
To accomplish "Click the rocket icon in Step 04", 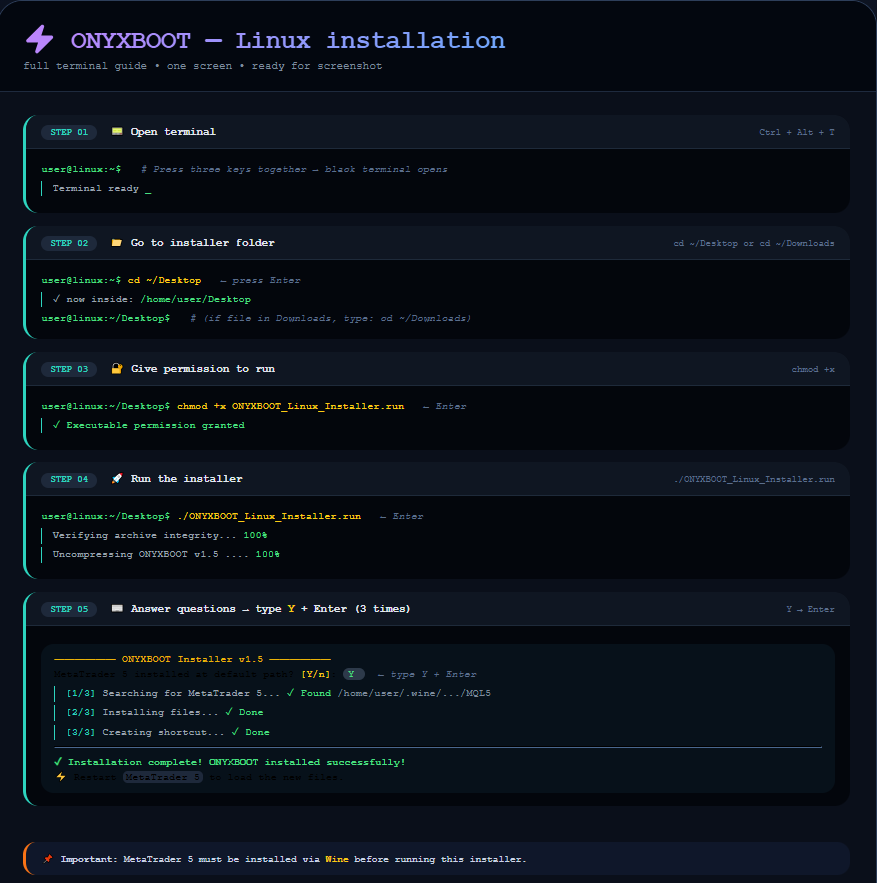I will click(117, 479).
